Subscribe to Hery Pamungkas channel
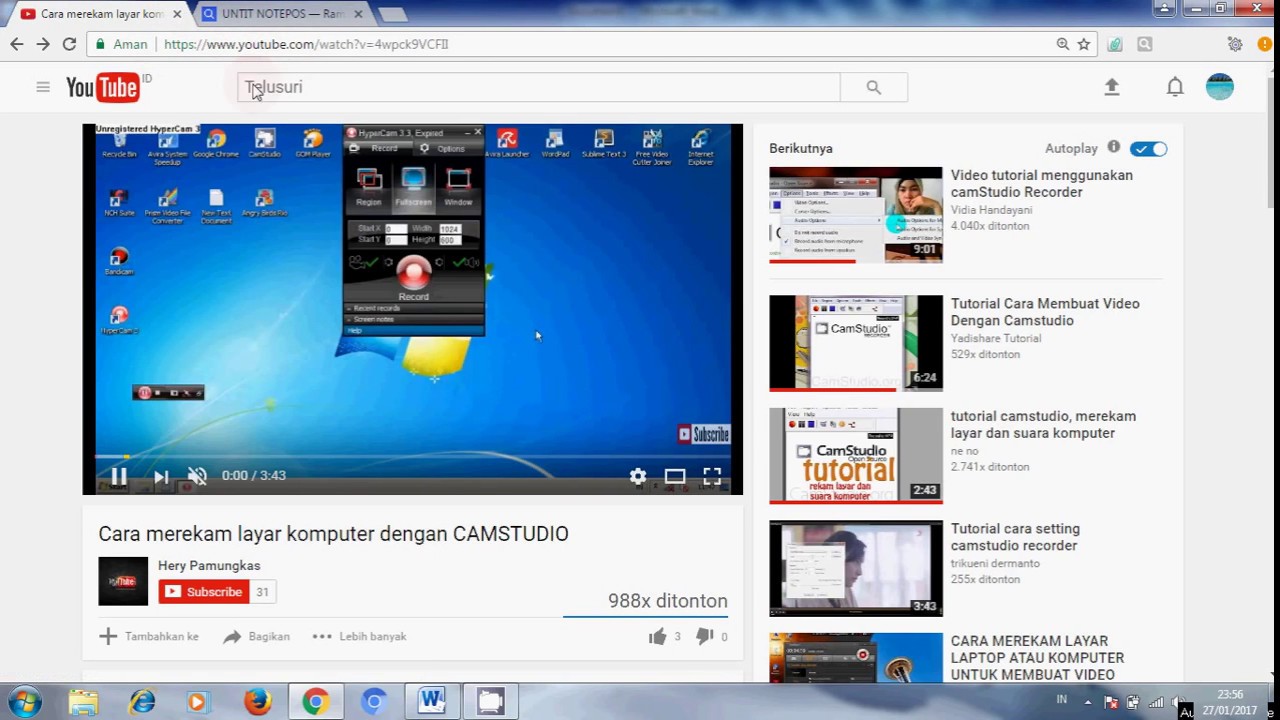Viewport: 1280px width, 720px height. 203,592
